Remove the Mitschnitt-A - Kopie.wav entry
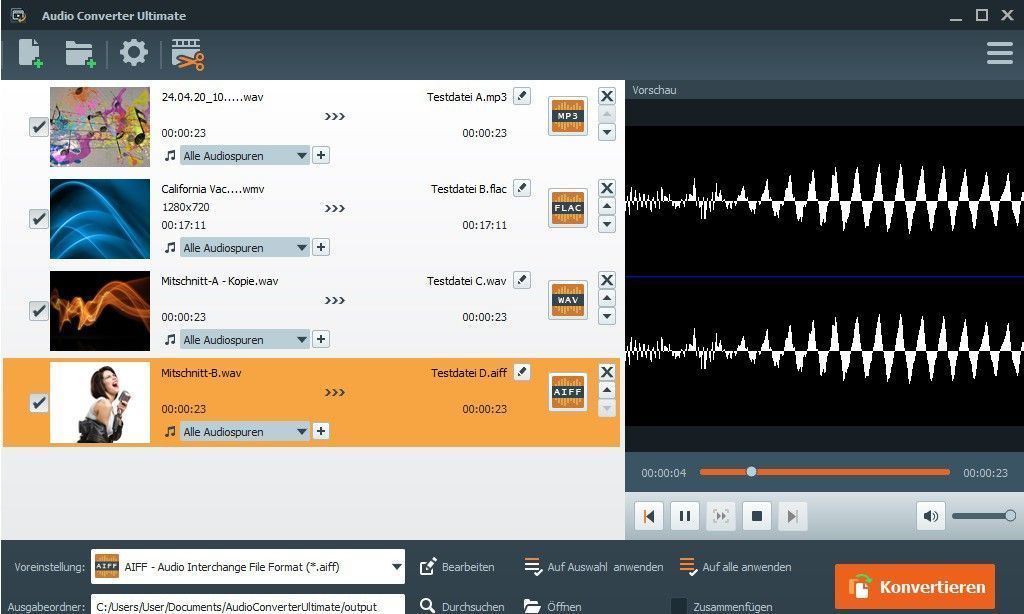Image resolution: width=1024 pixels, height=614 pixels. coord(606,281)
